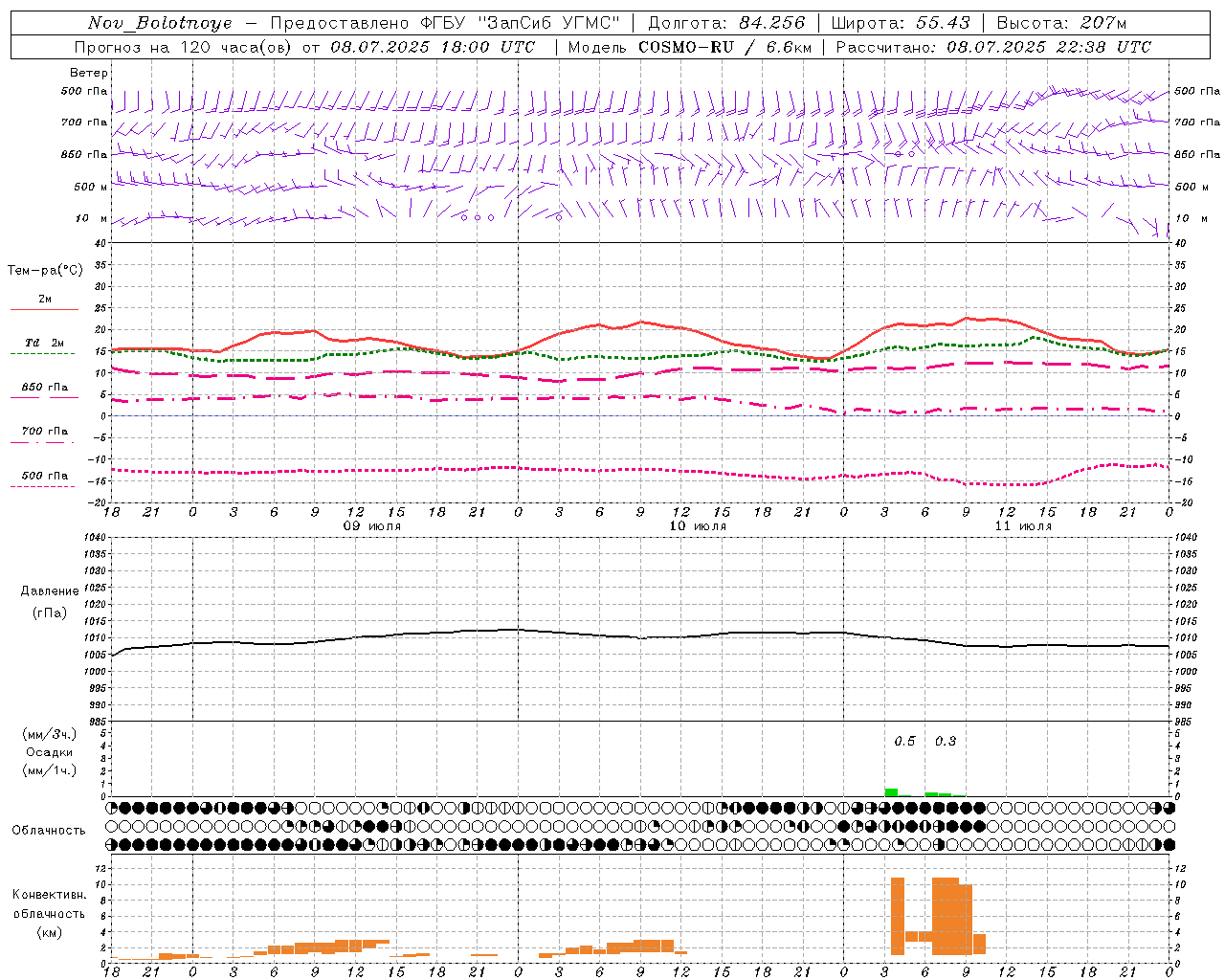This screenshot has width=1225, height=980.
Task: Click the forecast start 08.07.2025 18:00 UTC
Action: pos(433,47)
